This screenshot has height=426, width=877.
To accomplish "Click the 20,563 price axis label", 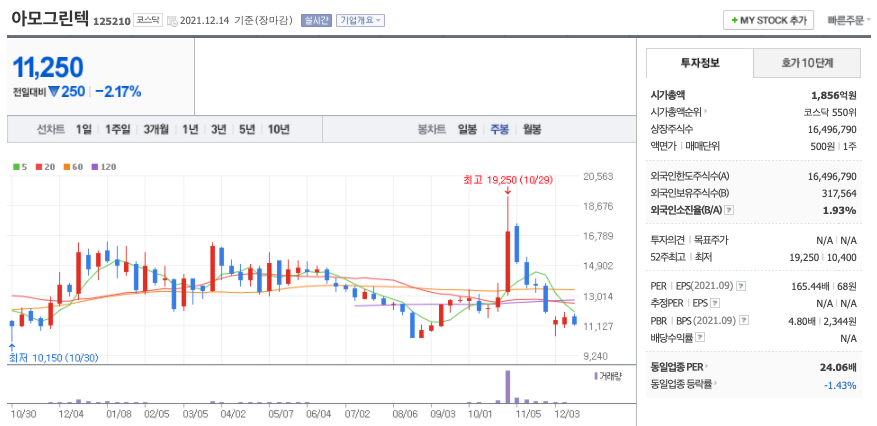I will (597, 176).
